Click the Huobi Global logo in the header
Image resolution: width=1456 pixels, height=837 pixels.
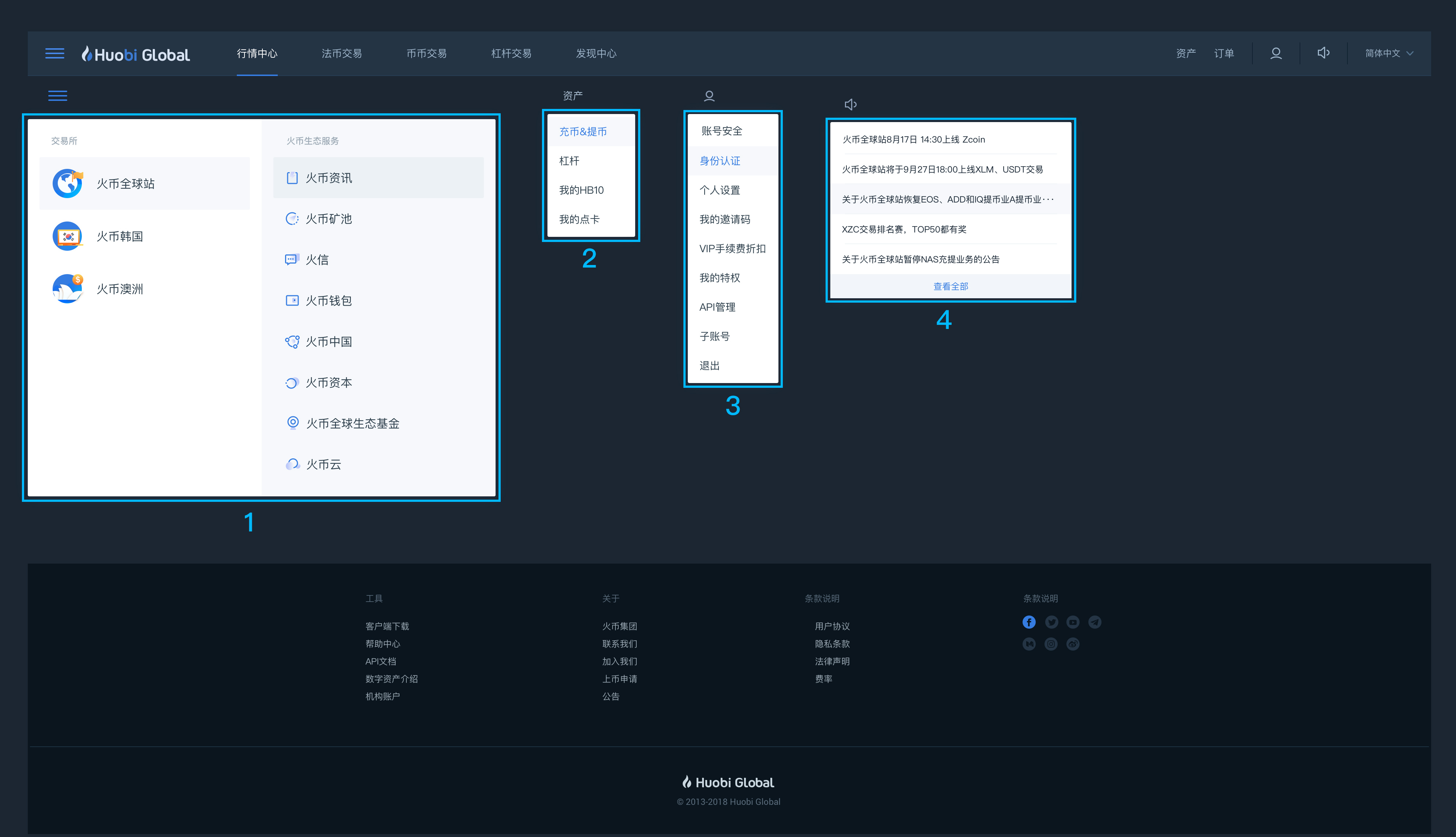[136, 54]
